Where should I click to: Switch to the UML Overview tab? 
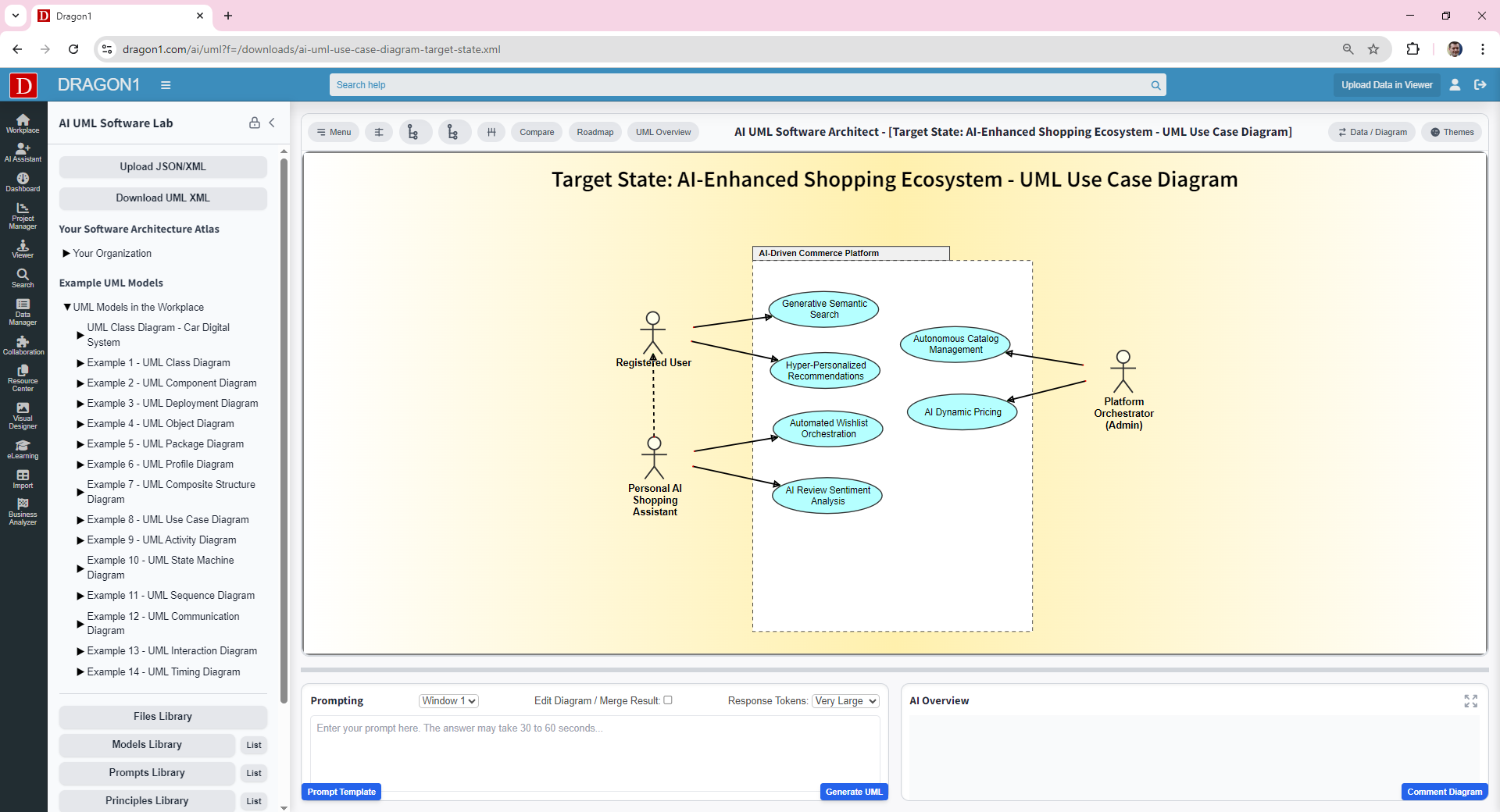[x=662, y=132]
